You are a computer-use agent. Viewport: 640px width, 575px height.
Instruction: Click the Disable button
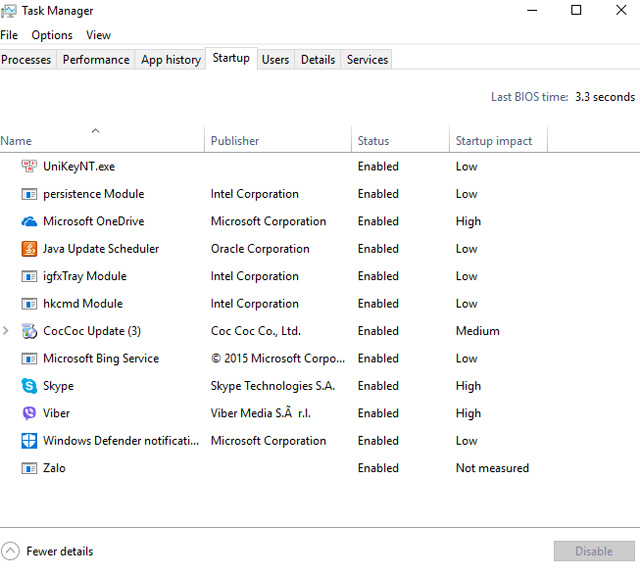pos(594,551)
